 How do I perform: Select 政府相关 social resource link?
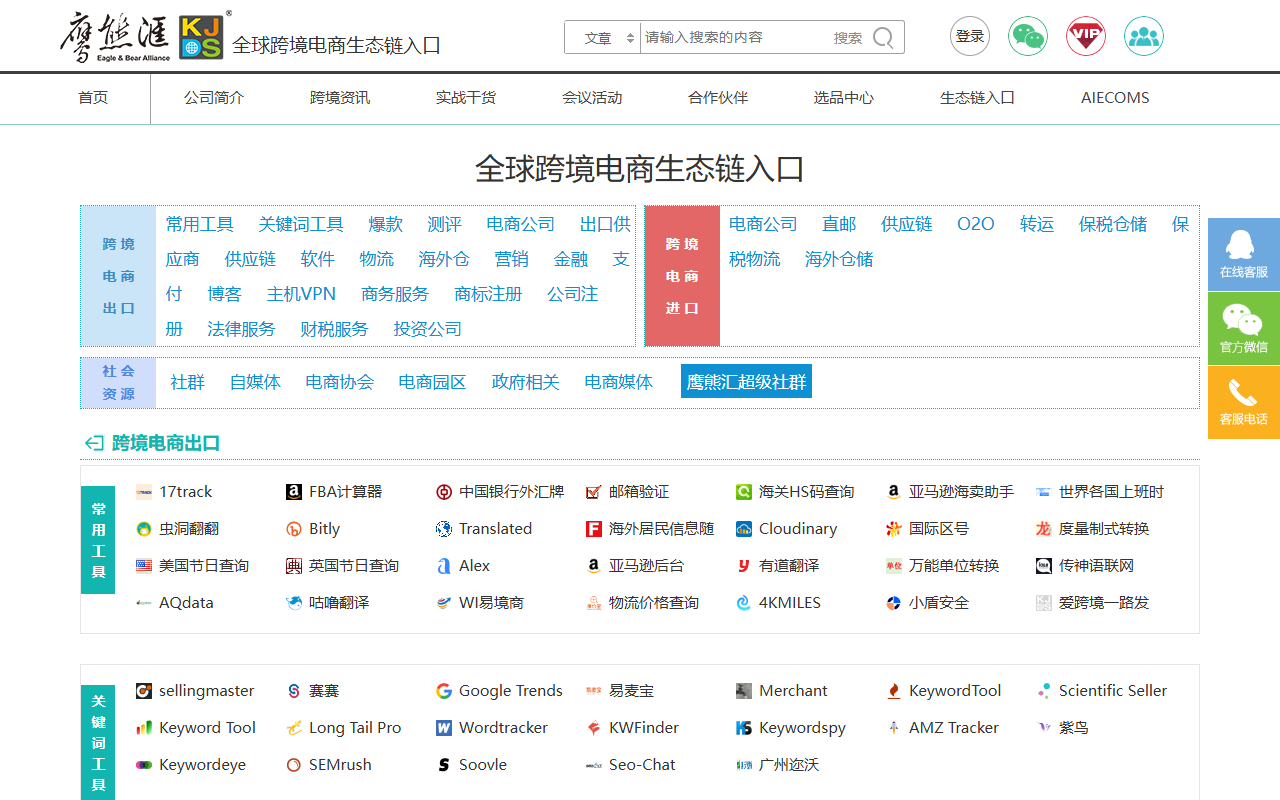[525, 382]
